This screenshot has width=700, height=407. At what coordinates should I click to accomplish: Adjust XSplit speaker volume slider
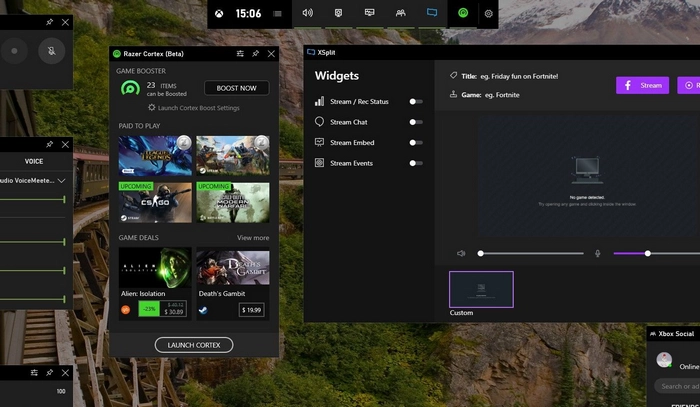pyautogui.click(x=530, y=253)
